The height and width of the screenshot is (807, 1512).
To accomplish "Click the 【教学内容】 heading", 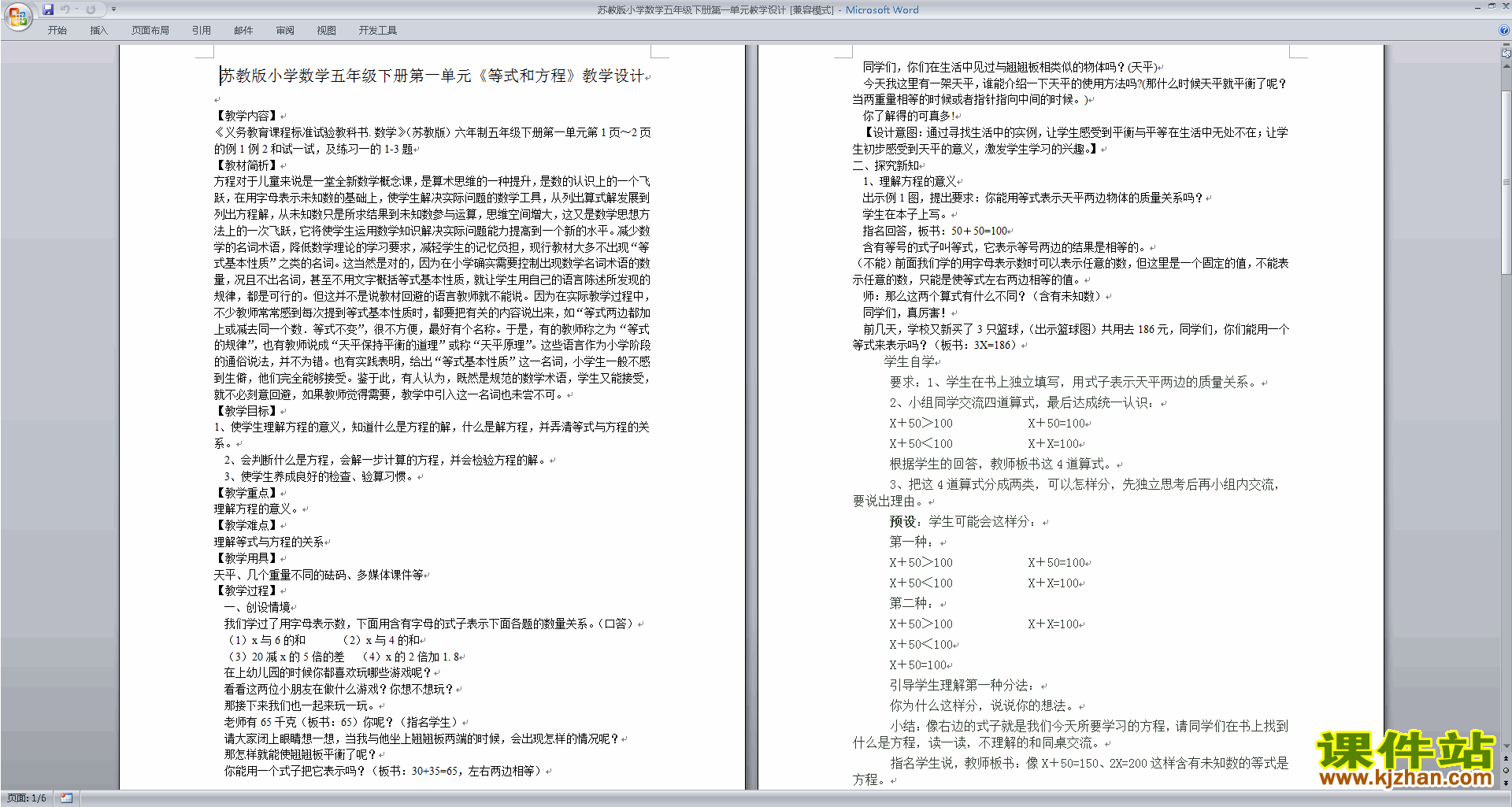I will pyautogui.click(x=246, y=116).
